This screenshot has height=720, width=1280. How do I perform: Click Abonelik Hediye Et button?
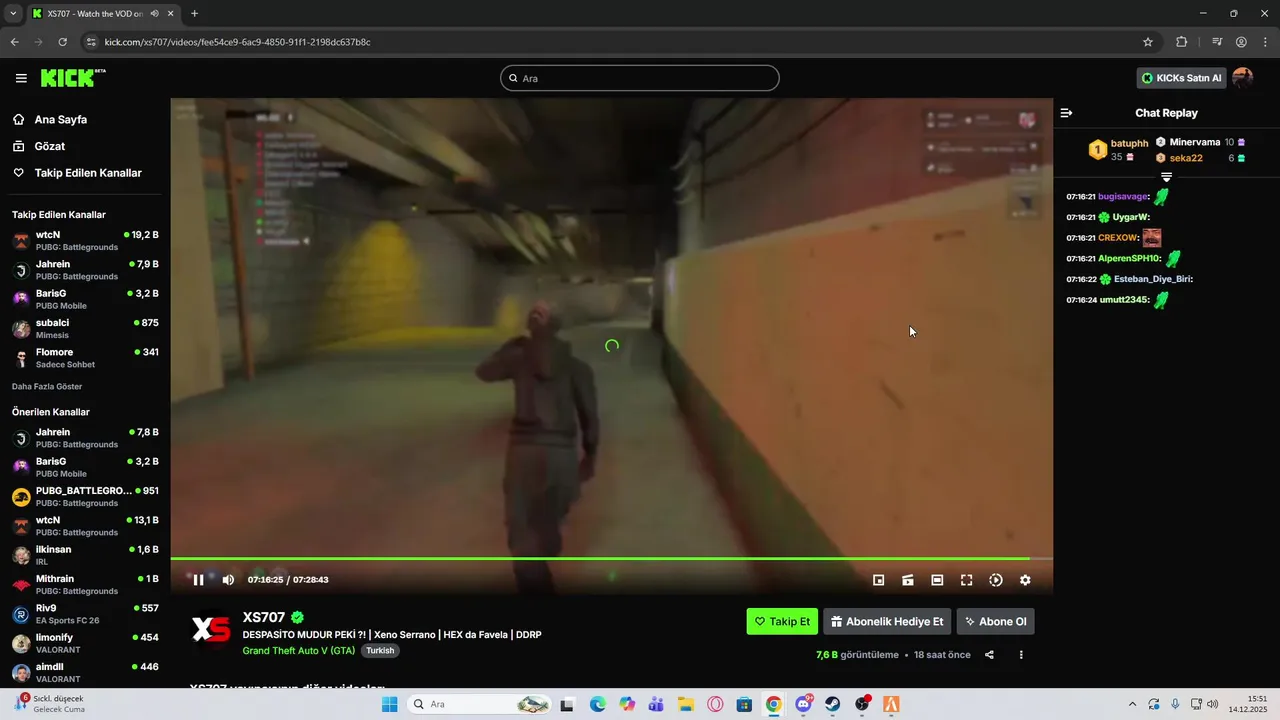click(887, 621)
